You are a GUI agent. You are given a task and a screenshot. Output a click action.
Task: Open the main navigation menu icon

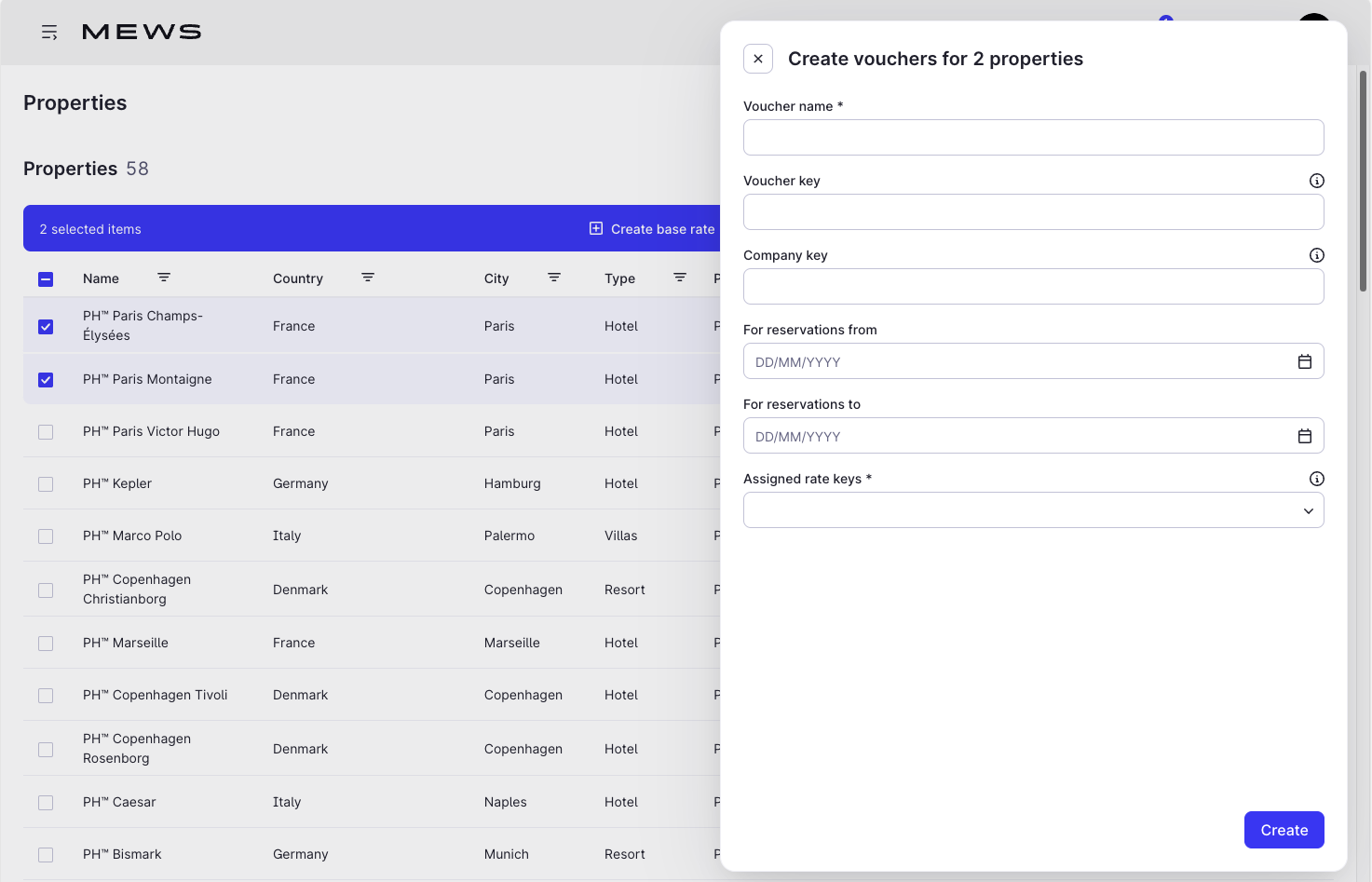coord(49,33)
